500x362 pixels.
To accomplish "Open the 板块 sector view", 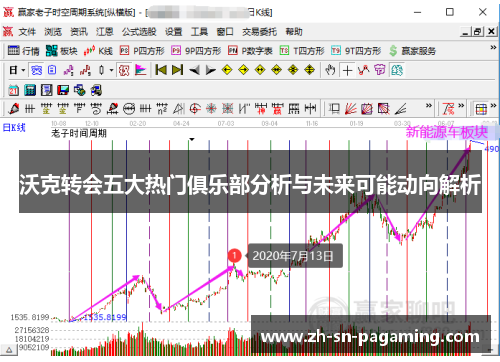I will (x=62, y=51).
